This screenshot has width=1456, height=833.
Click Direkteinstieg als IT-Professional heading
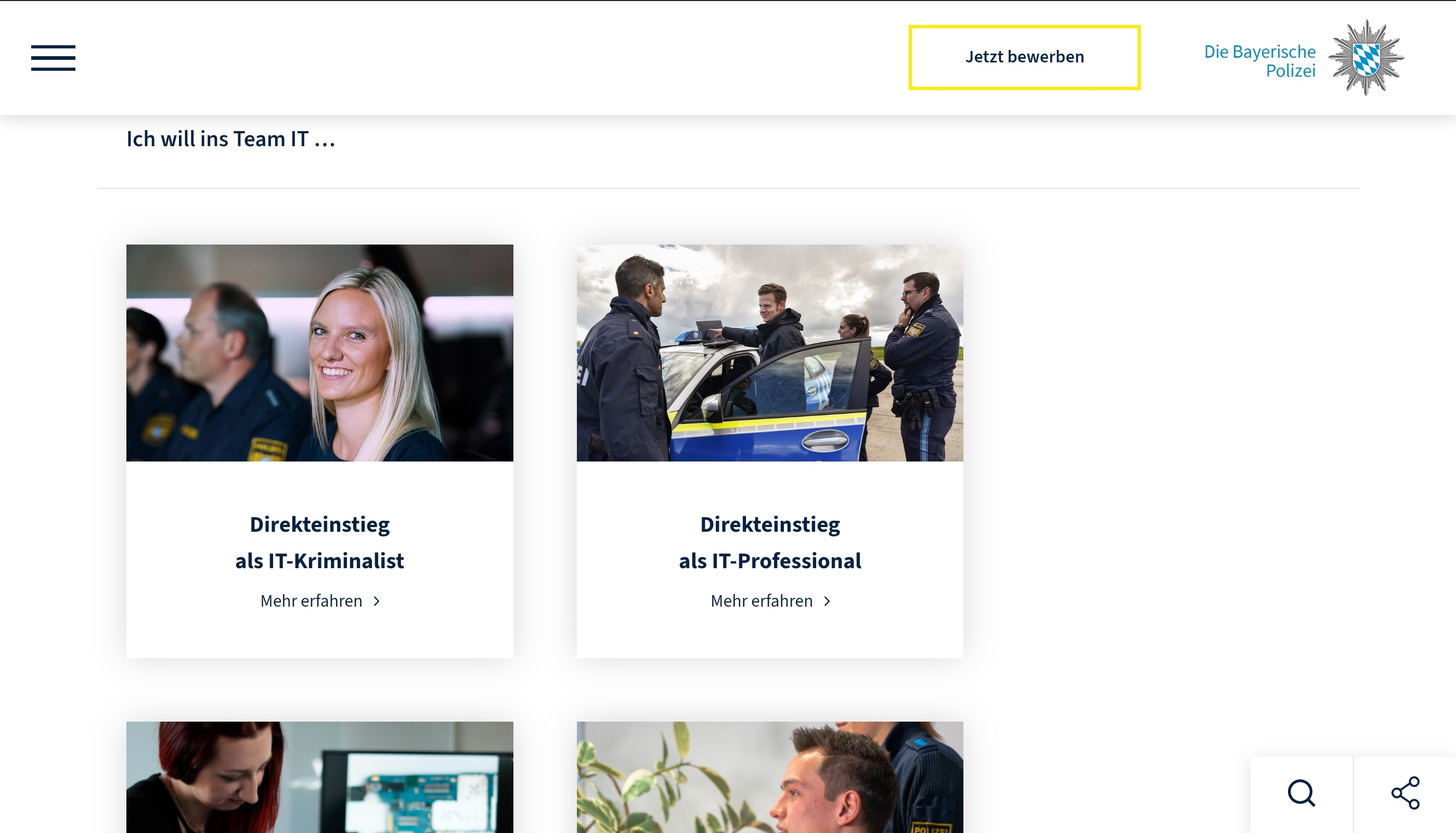[770, 542]
